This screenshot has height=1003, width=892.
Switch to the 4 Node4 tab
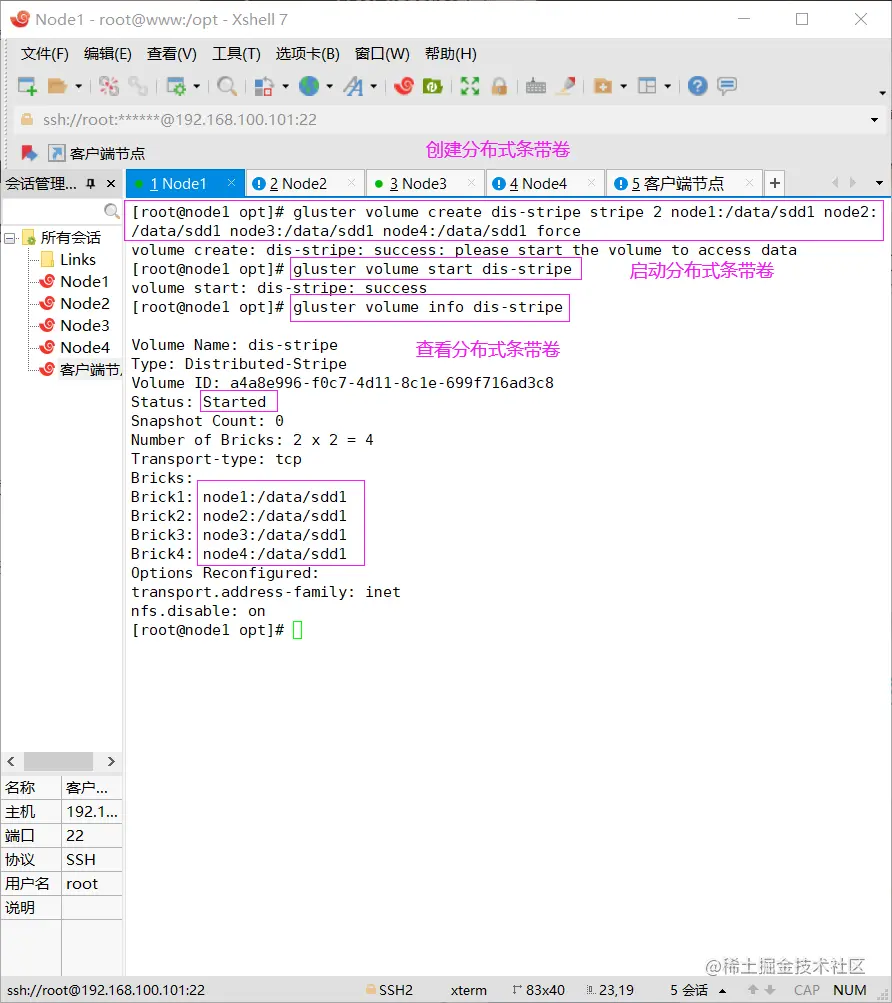coord(545,184)
